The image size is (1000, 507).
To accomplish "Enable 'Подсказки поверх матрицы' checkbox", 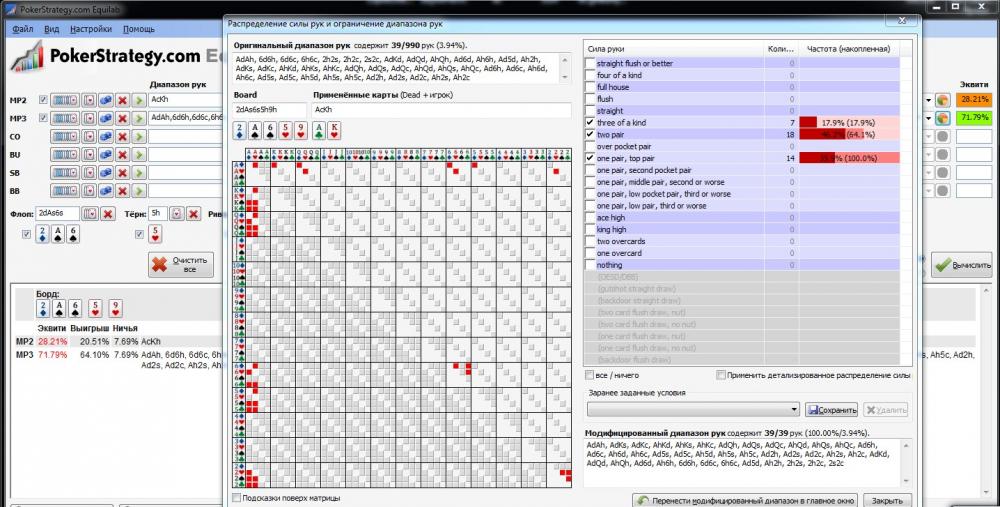I will 237,498.
